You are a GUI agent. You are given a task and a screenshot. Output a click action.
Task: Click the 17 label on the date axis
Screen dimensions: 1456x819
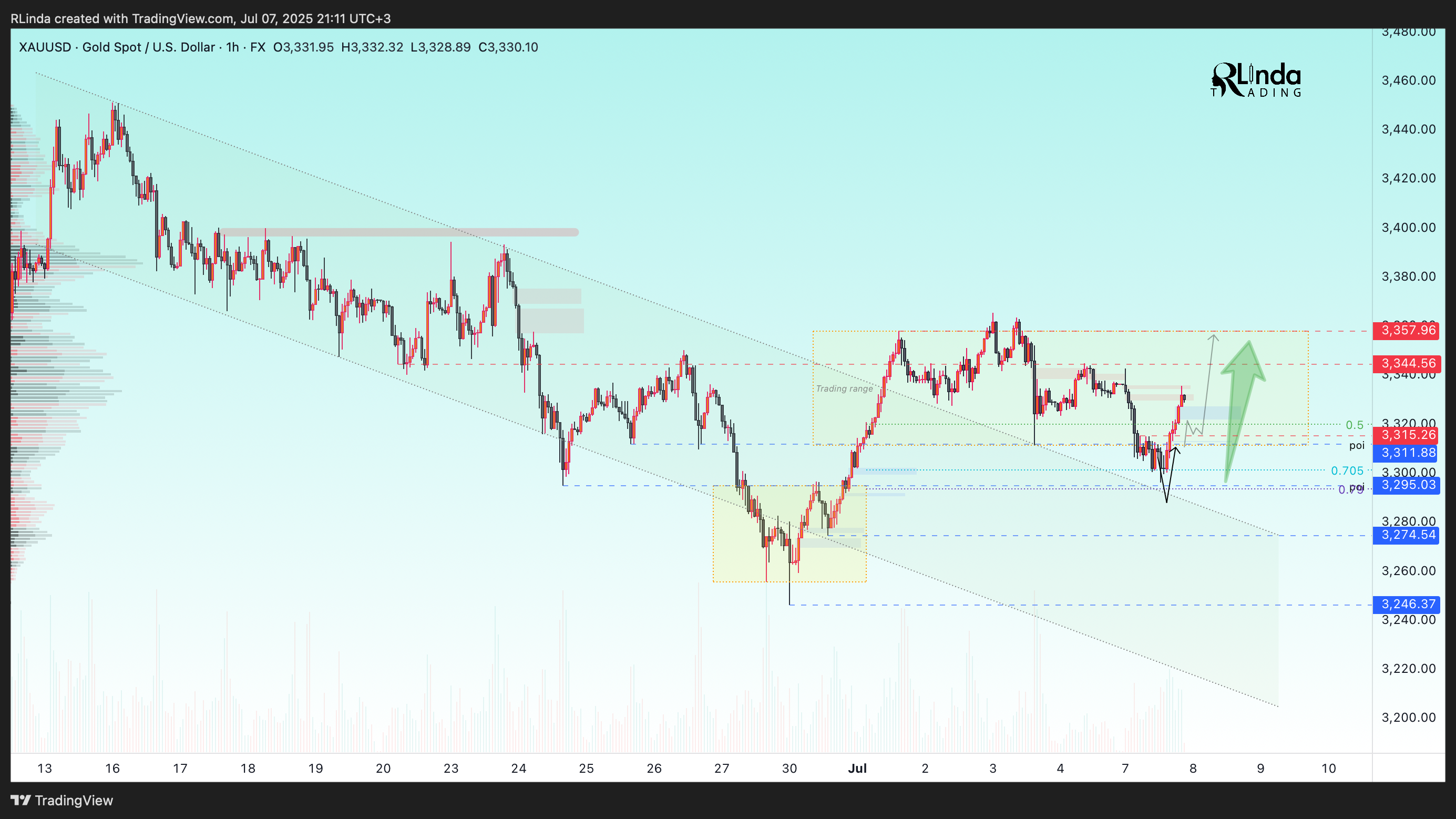pyautogui.click(x=180, y=769)
